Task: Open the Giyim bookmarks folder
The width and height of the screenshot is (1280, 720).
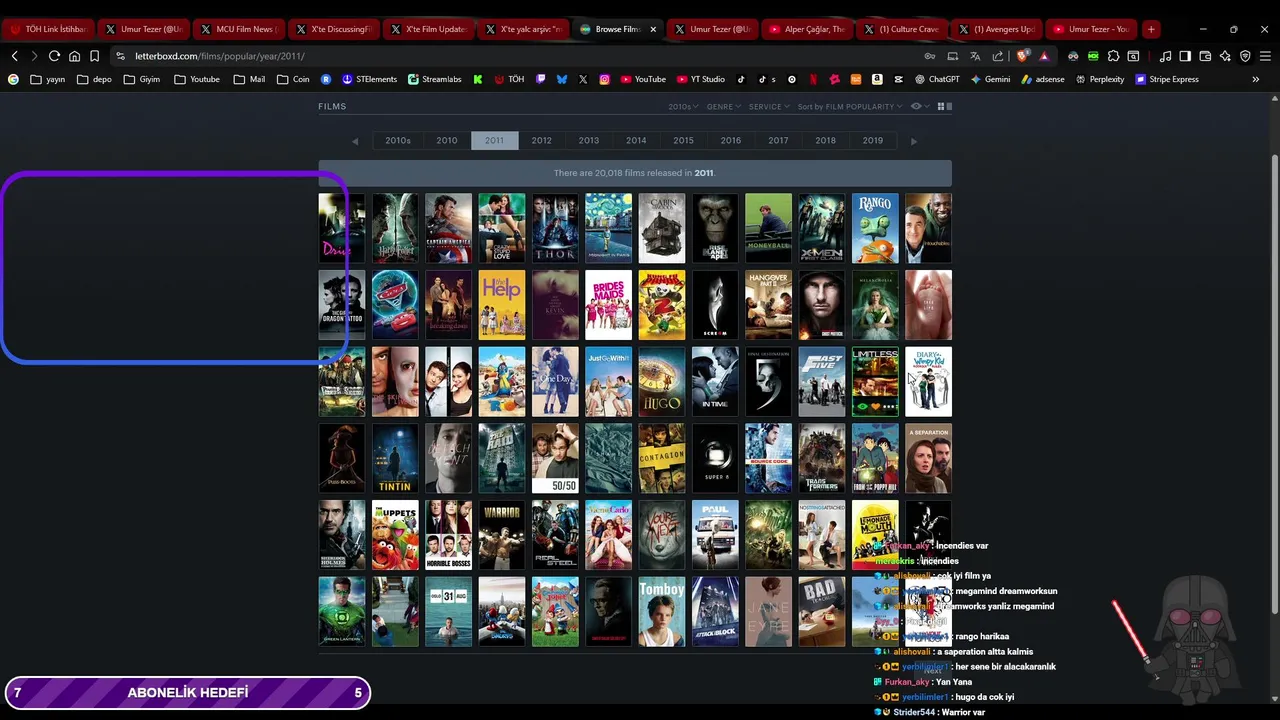Action: [x=141, y=79]
